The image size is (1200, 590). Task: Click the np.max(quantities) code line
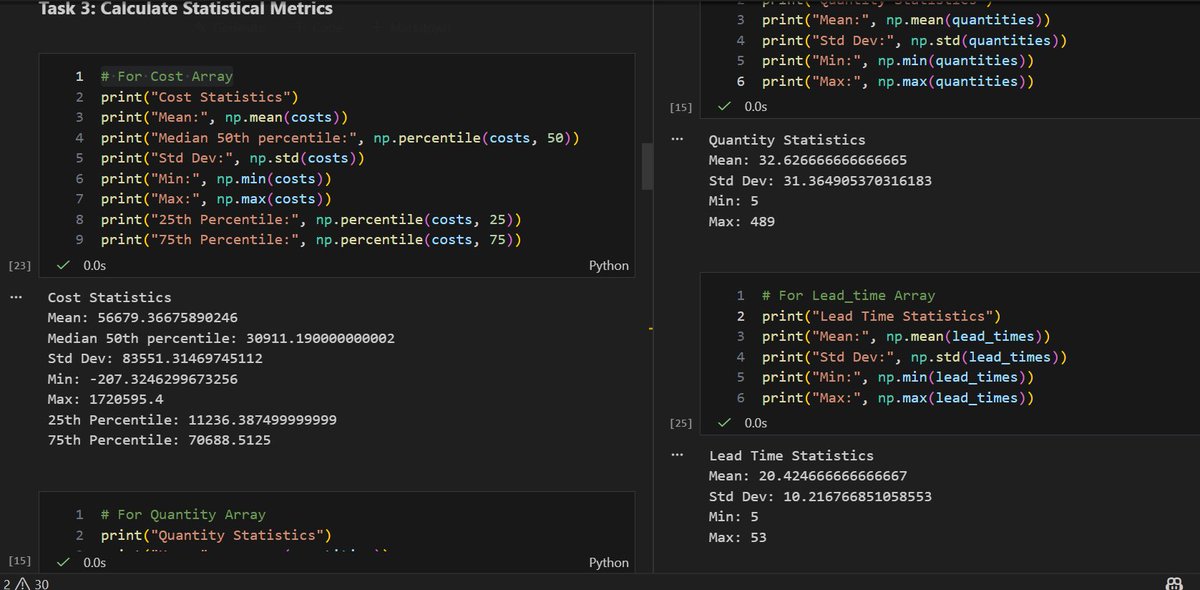[897, 82]
